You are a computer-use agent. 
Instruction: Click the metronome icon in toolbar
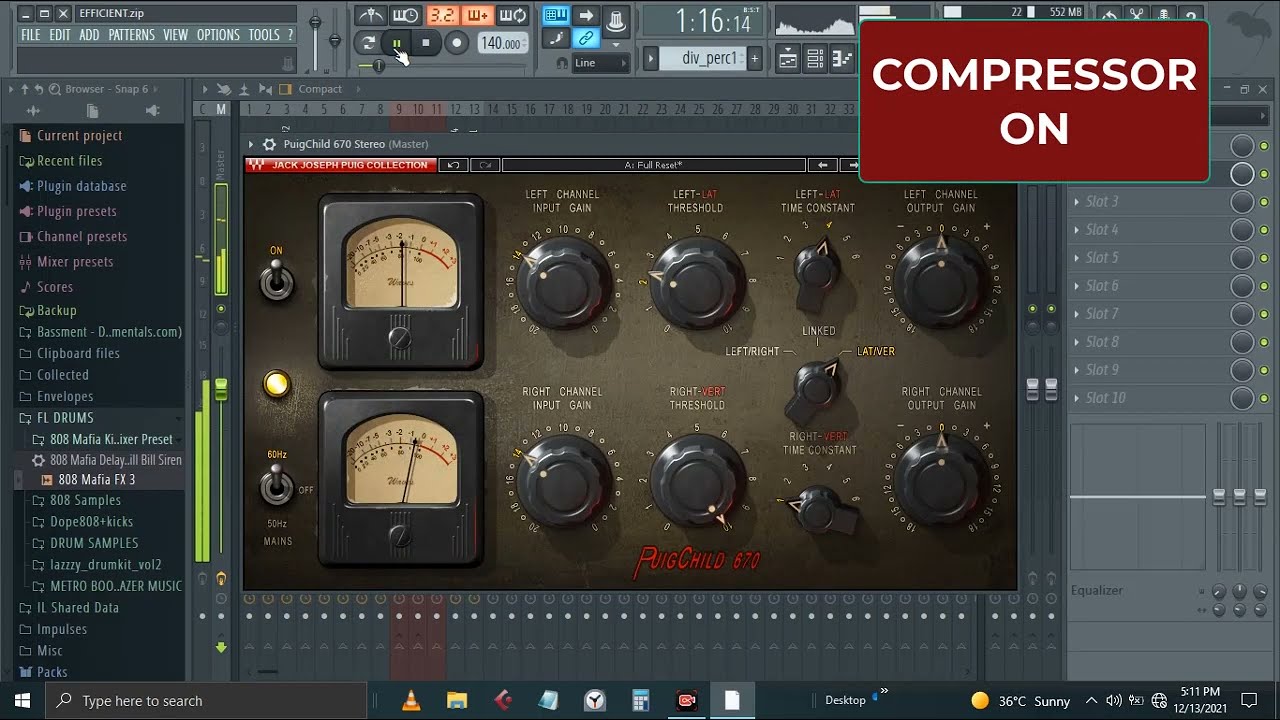point(371,15)
